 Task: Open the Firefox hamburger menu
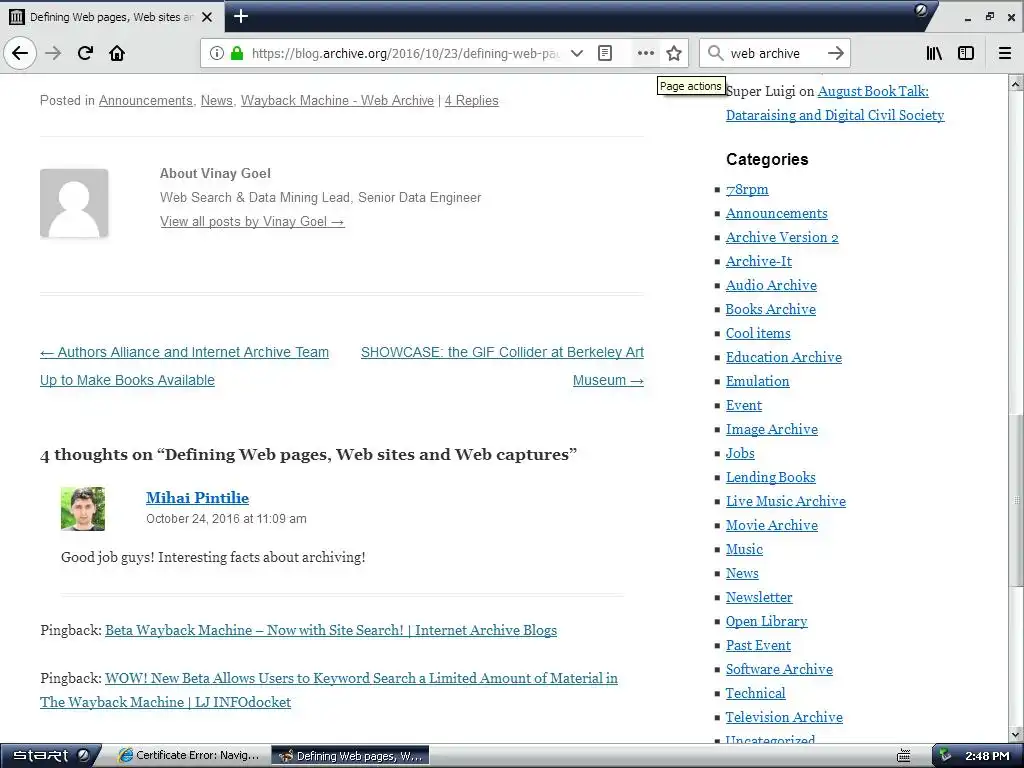coord(1005,53)
